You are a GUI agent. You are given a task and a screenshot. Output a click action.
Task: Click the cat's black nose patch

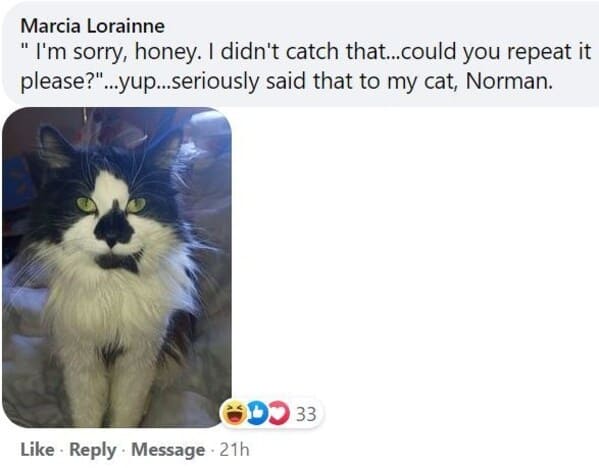pyautogui.click(x=114, y=226)
